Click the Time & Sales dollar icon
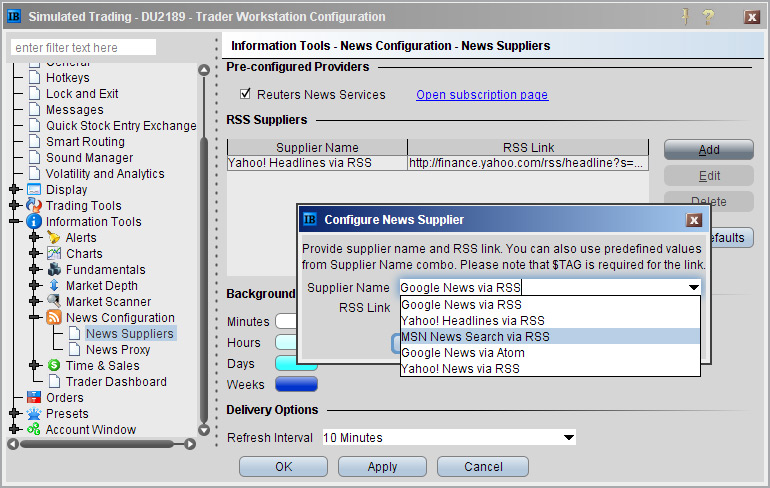The height and width of the screenshot is (488, 770). [x=54, y=365]
